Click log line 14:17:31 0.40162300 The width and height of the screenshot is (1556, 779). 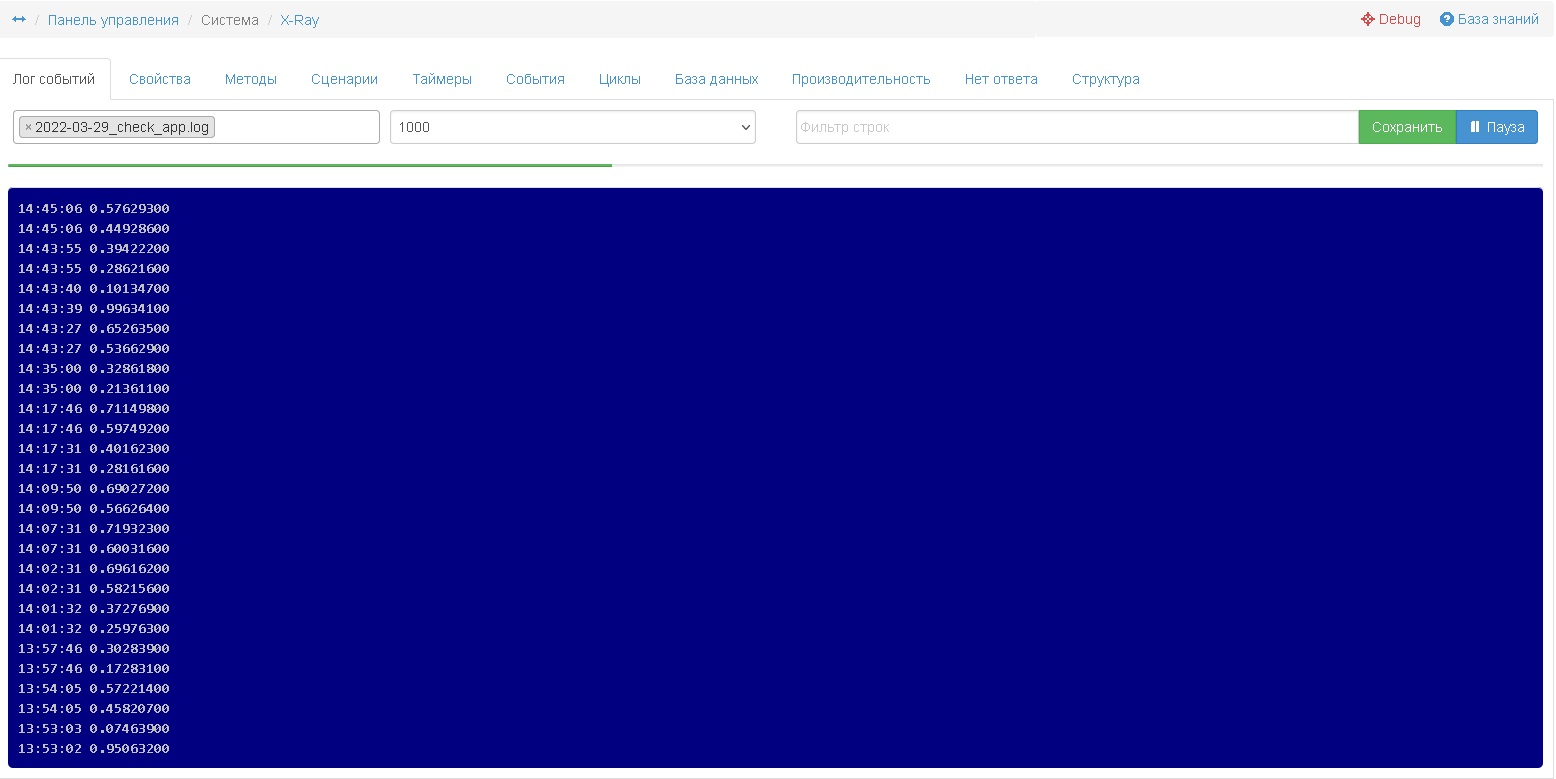tap(94, 449)
